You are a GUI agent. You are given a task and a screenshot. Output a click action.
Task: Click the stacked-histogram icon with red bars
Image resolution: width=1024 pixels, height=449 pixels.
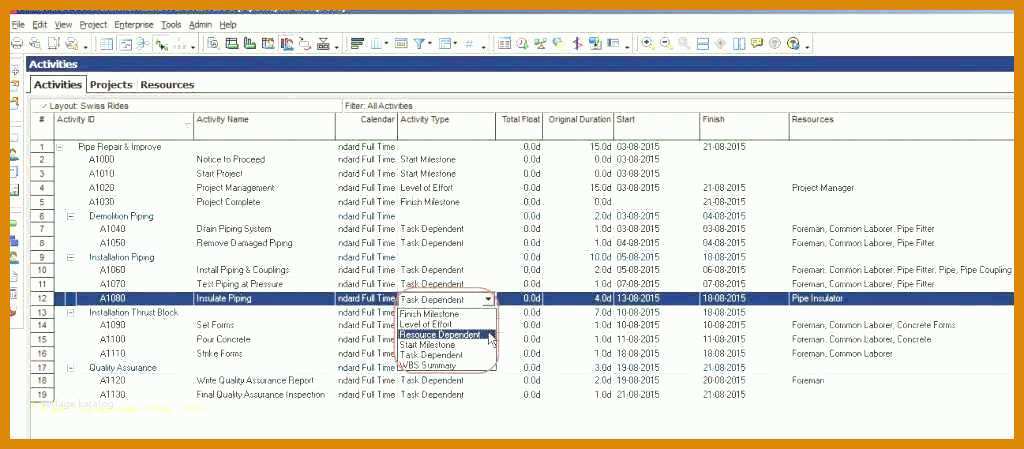pos(286,44)
